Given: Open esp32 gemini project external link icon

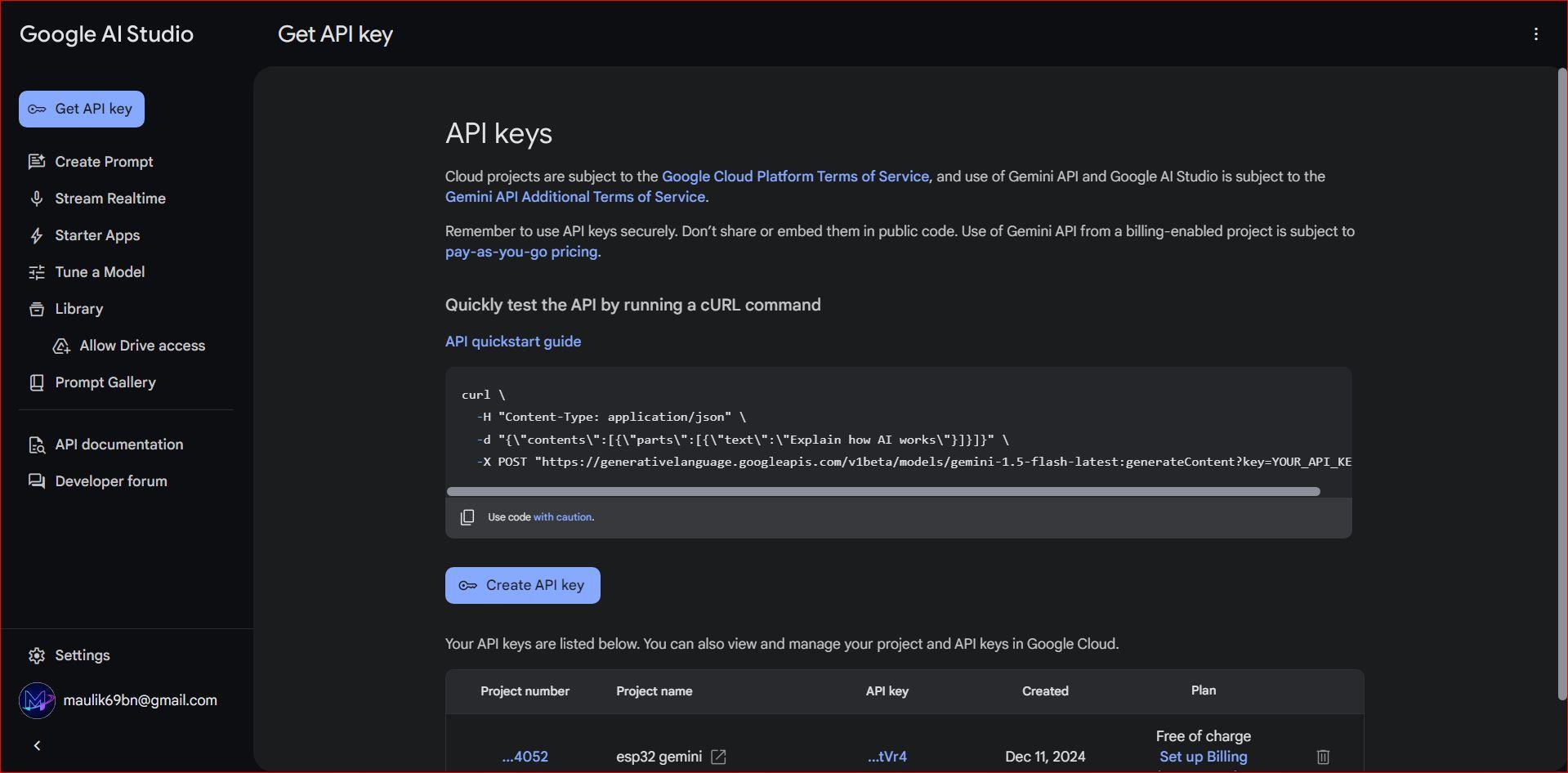Looking at the screenshot, I should click(718, 757).
